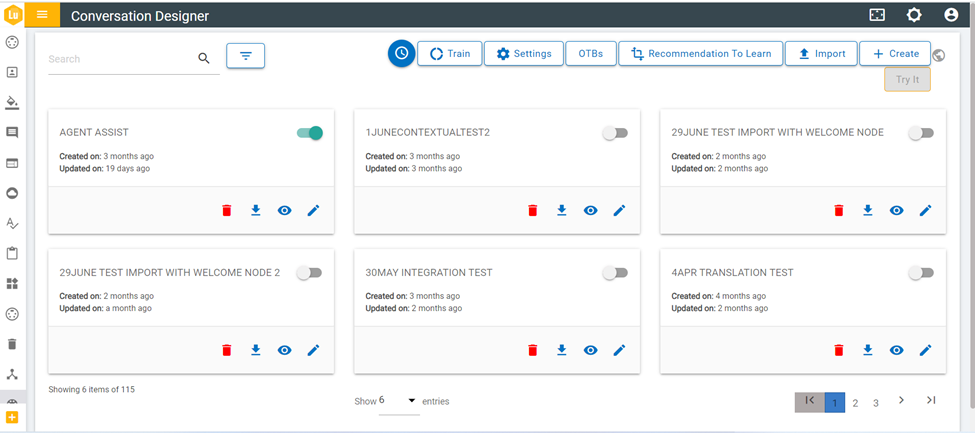
Task: Open the paint bucket sidebar icon
Action: (x=12, y=103)
